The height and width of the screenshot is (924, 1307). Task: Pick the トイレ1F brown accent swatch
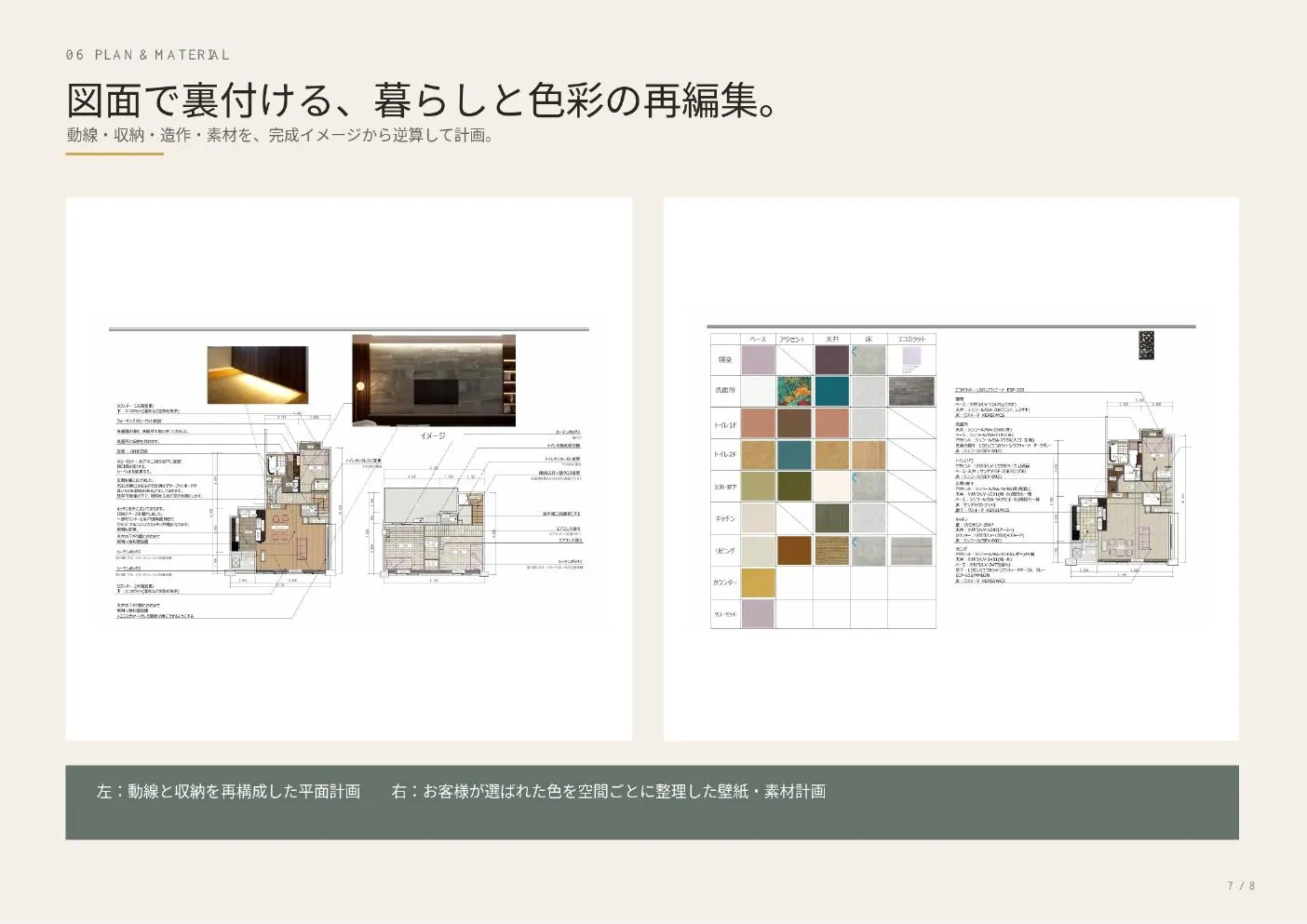pyautogui.click(x=795, y=423)
